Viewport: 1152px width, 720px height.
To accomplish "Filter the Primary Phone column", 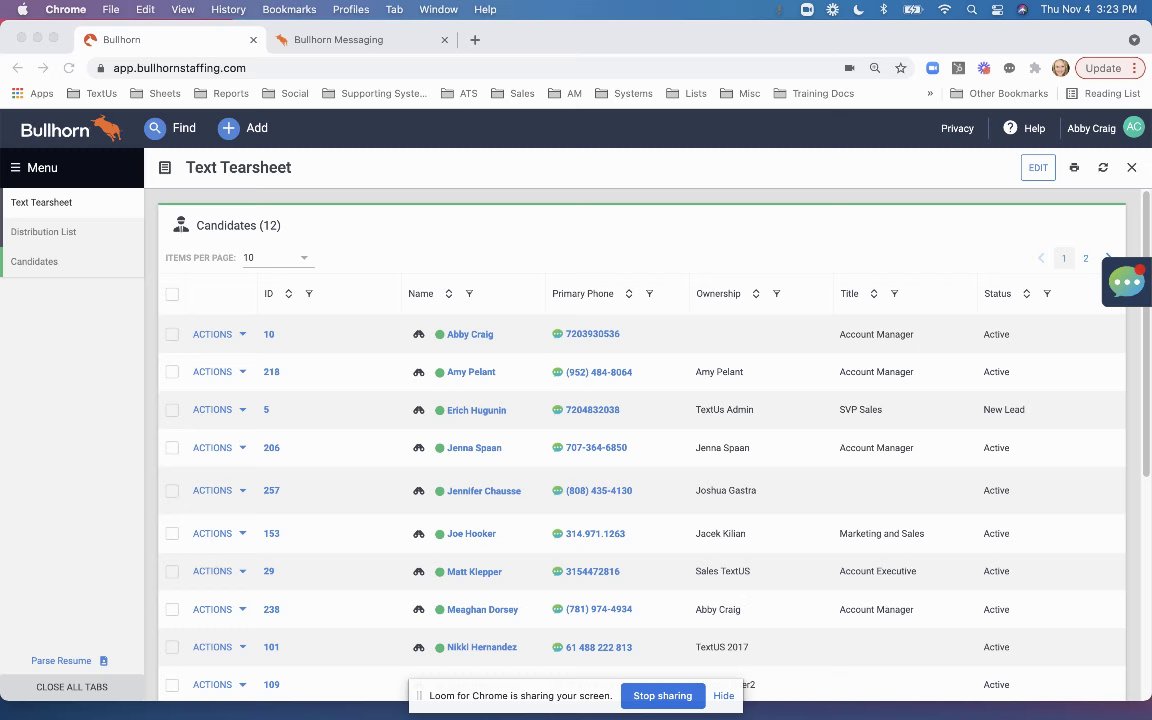I will (x=649, y=294).
